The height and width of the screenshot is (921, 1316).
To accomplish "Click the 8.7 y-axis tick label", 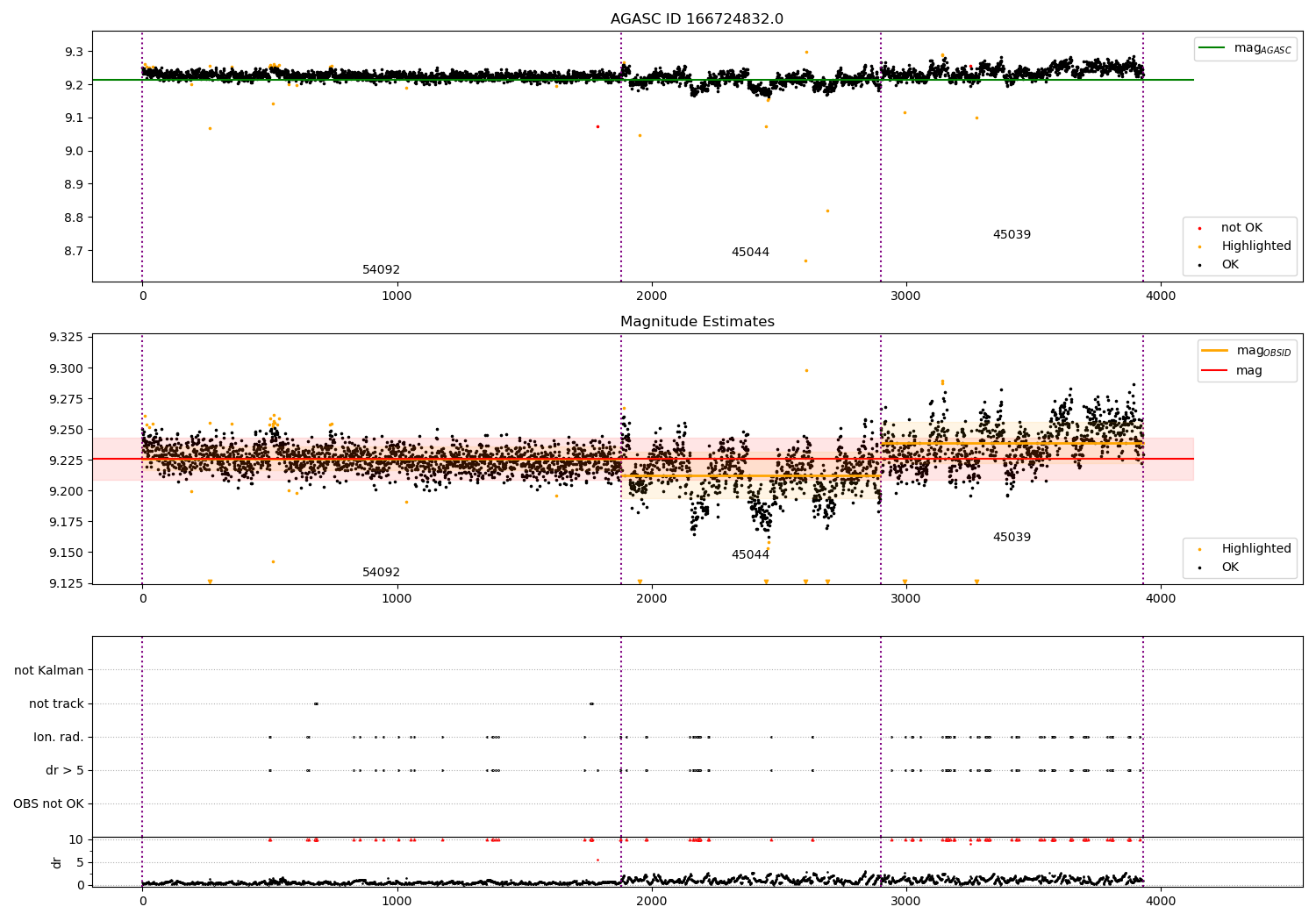I will tap(75, 251).
